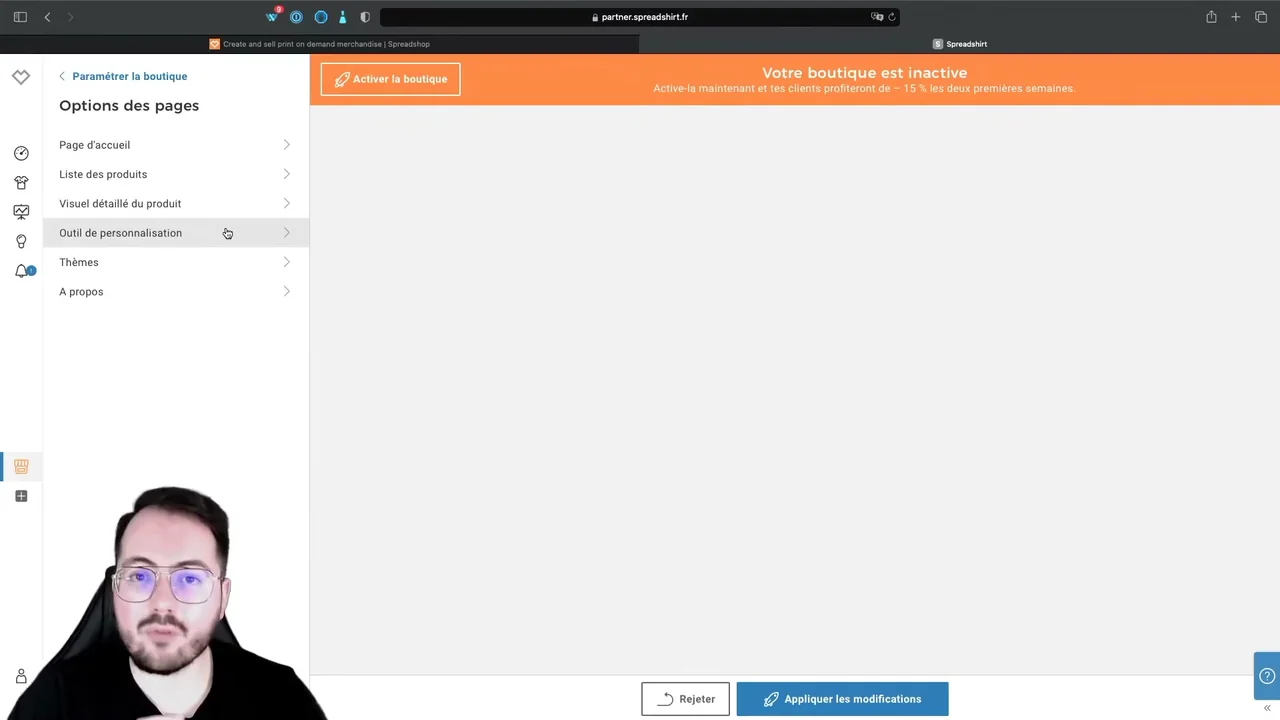Go back via Paramétrer la boutique link

tap(123, 76)
